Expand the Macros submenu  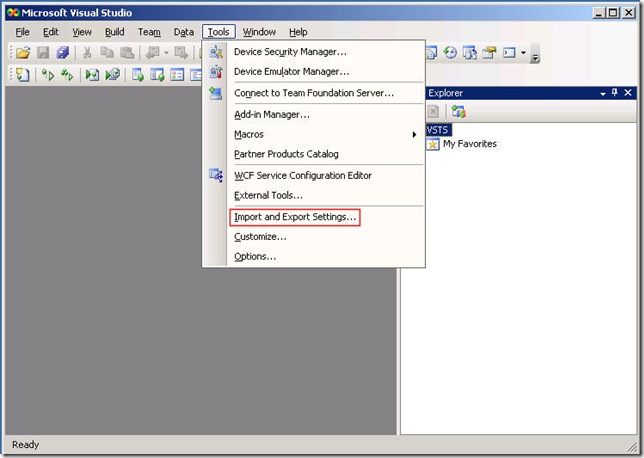click(314, 134)
